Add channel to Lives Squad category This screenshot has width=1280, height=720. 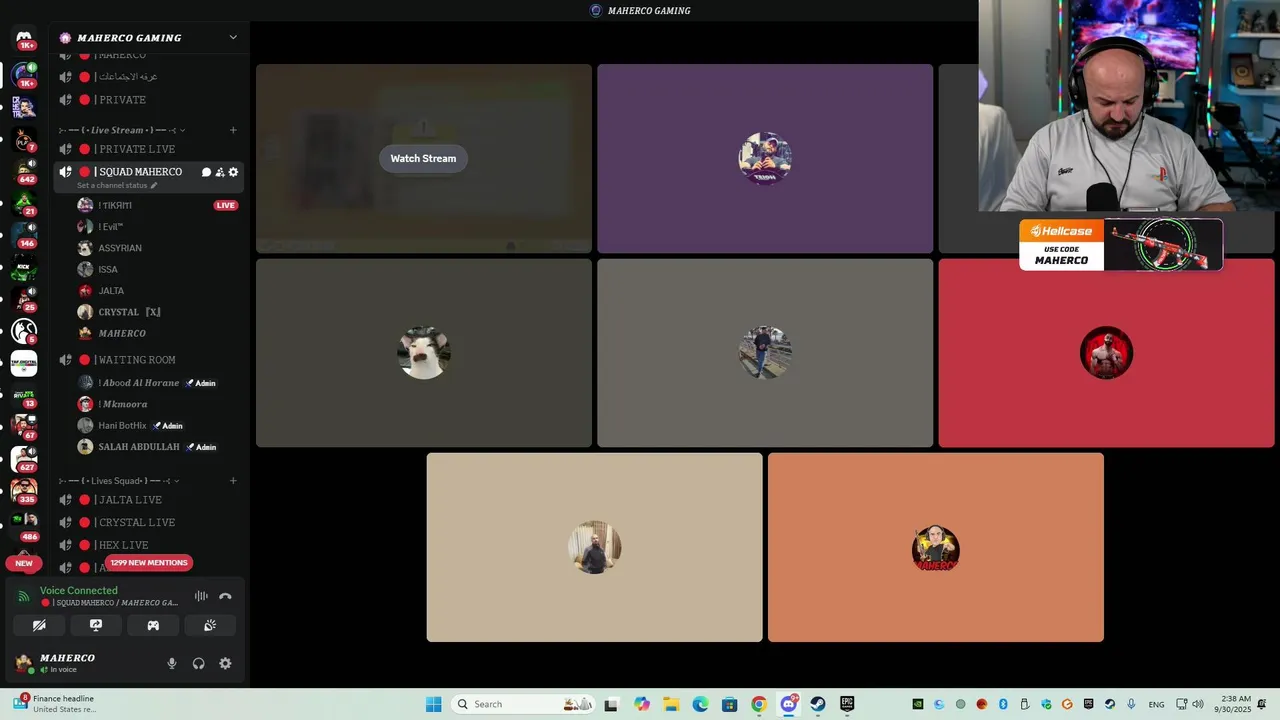click(233, 481)
